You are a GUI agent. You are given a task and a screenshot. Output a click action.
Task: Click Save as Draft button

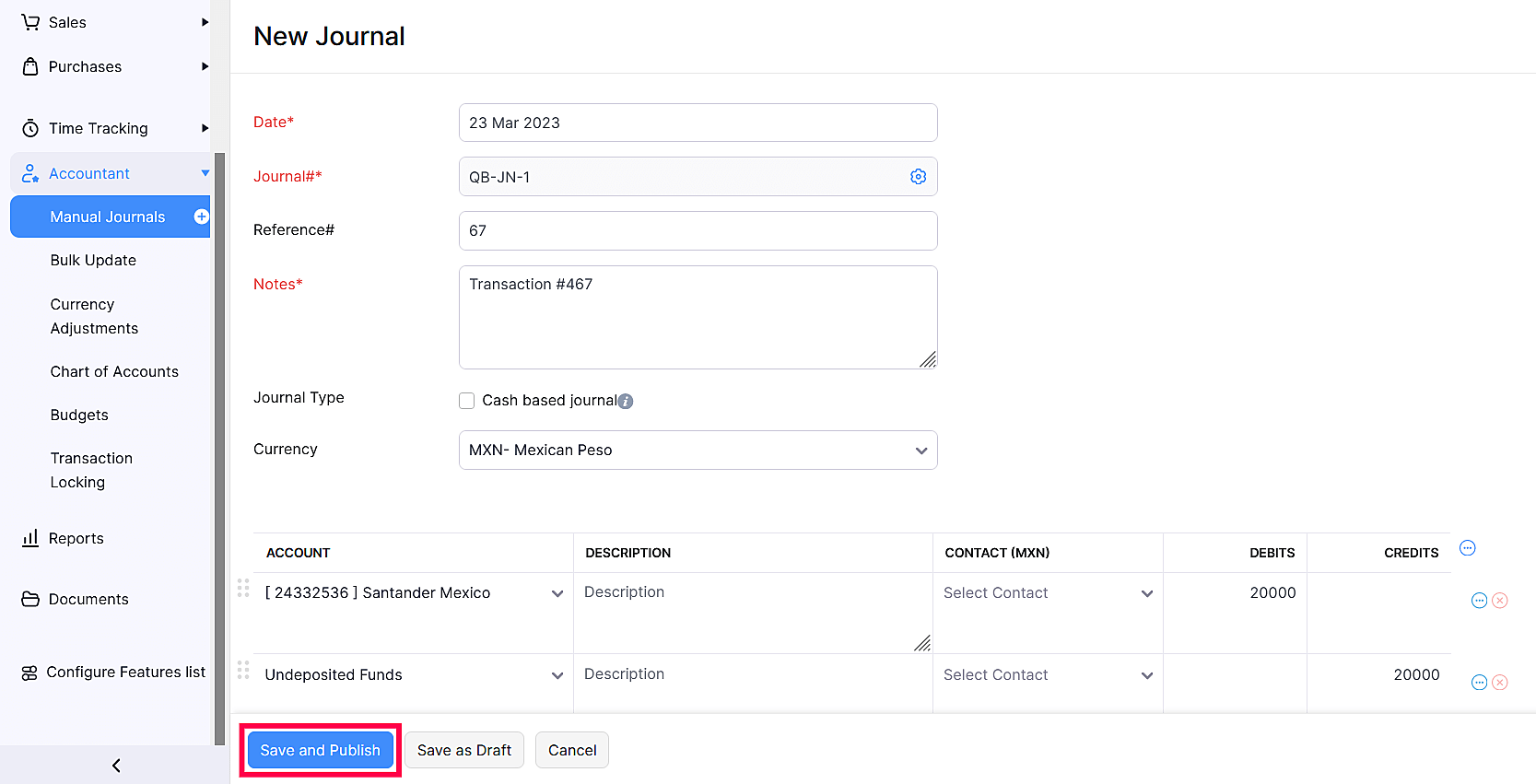coord(463,750)
